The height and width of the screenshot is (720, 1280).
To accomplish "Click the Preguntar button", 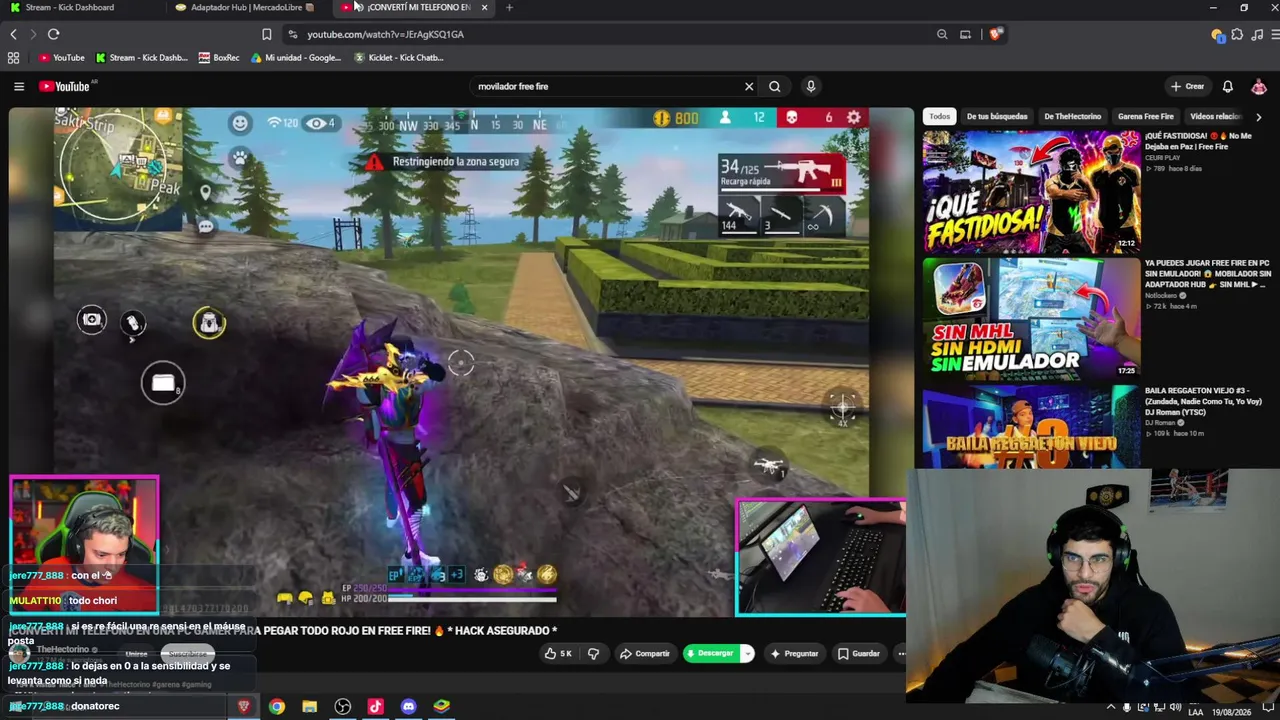I will pyautogui.click(x=795, y=654).
